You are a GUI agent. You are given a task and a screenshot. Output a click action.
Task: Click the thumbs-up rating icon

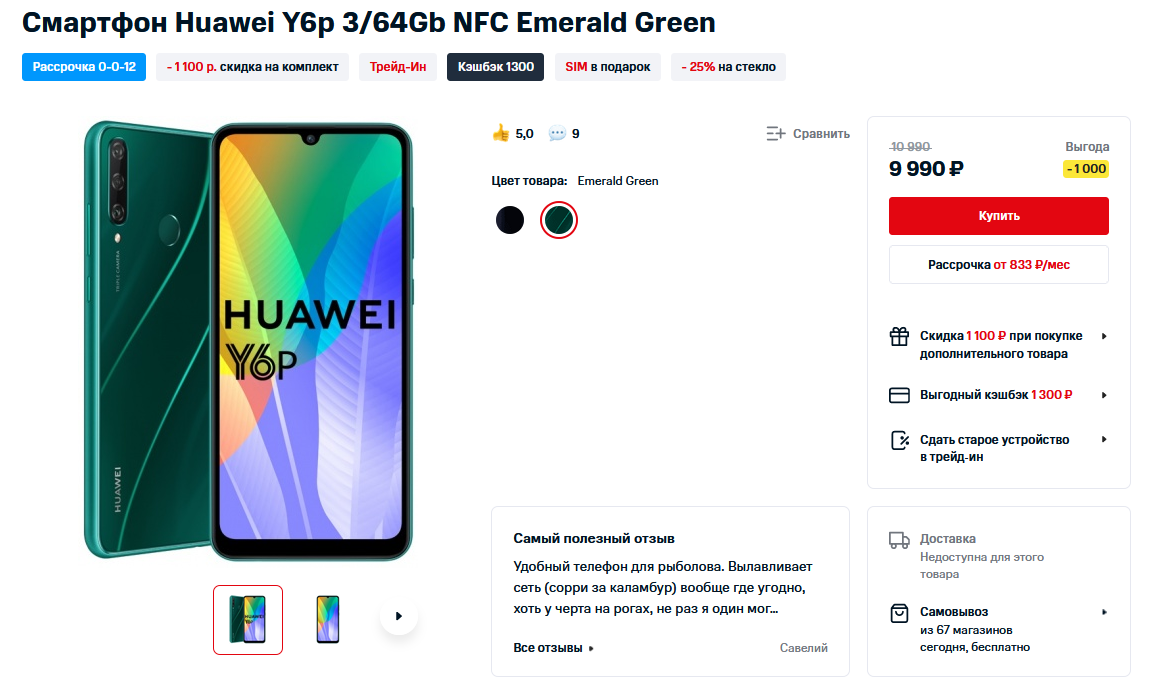(500, 133)
